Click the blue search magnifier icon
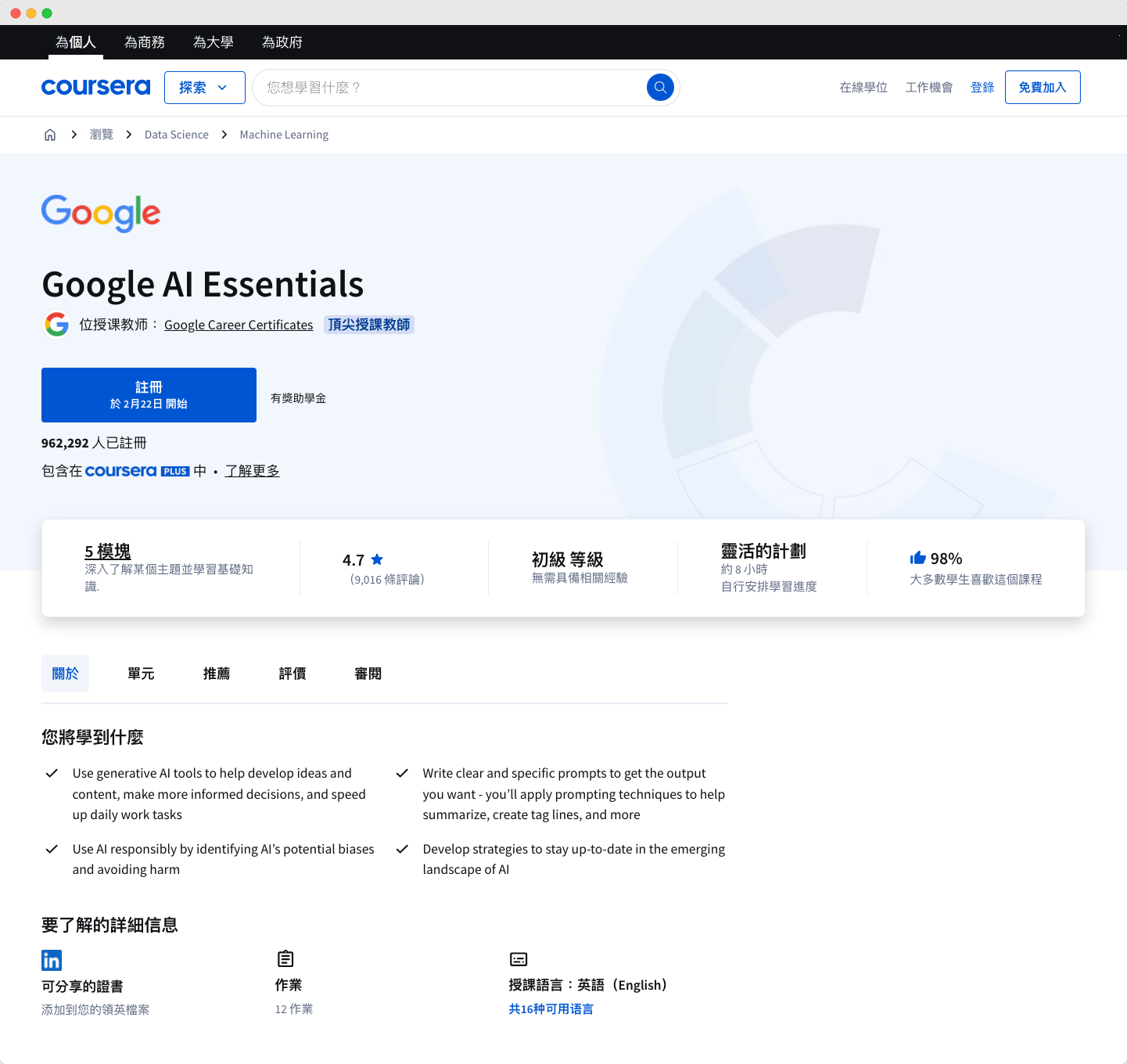Viewport: 1127px width, 1064px height. pos(660,87)
